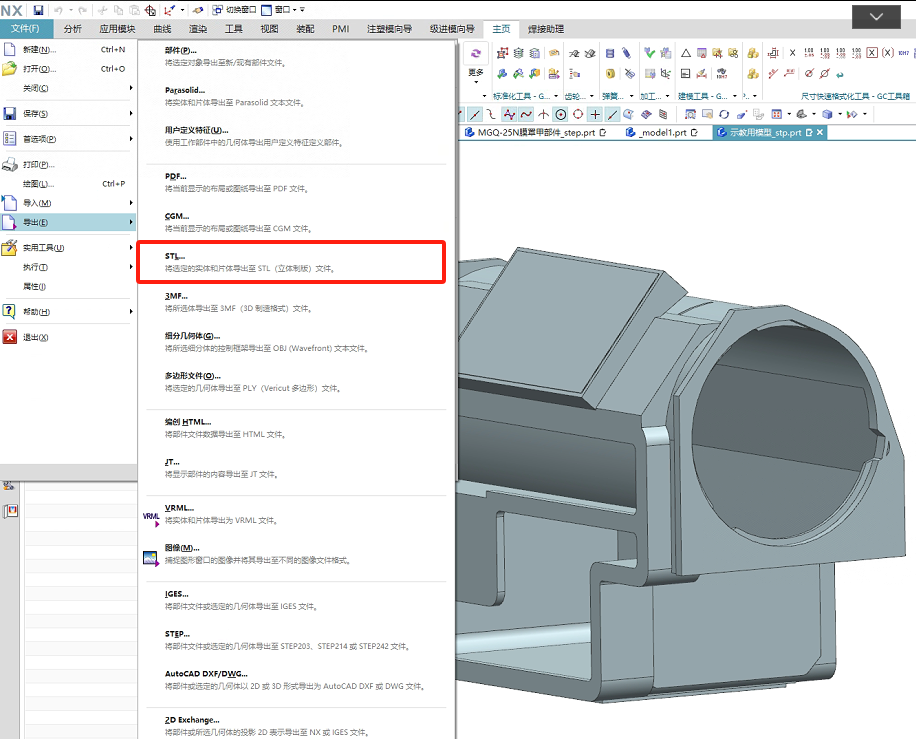Expand the 帮助(H) submenu
The image size is (916, 739).
coord(68,311)
